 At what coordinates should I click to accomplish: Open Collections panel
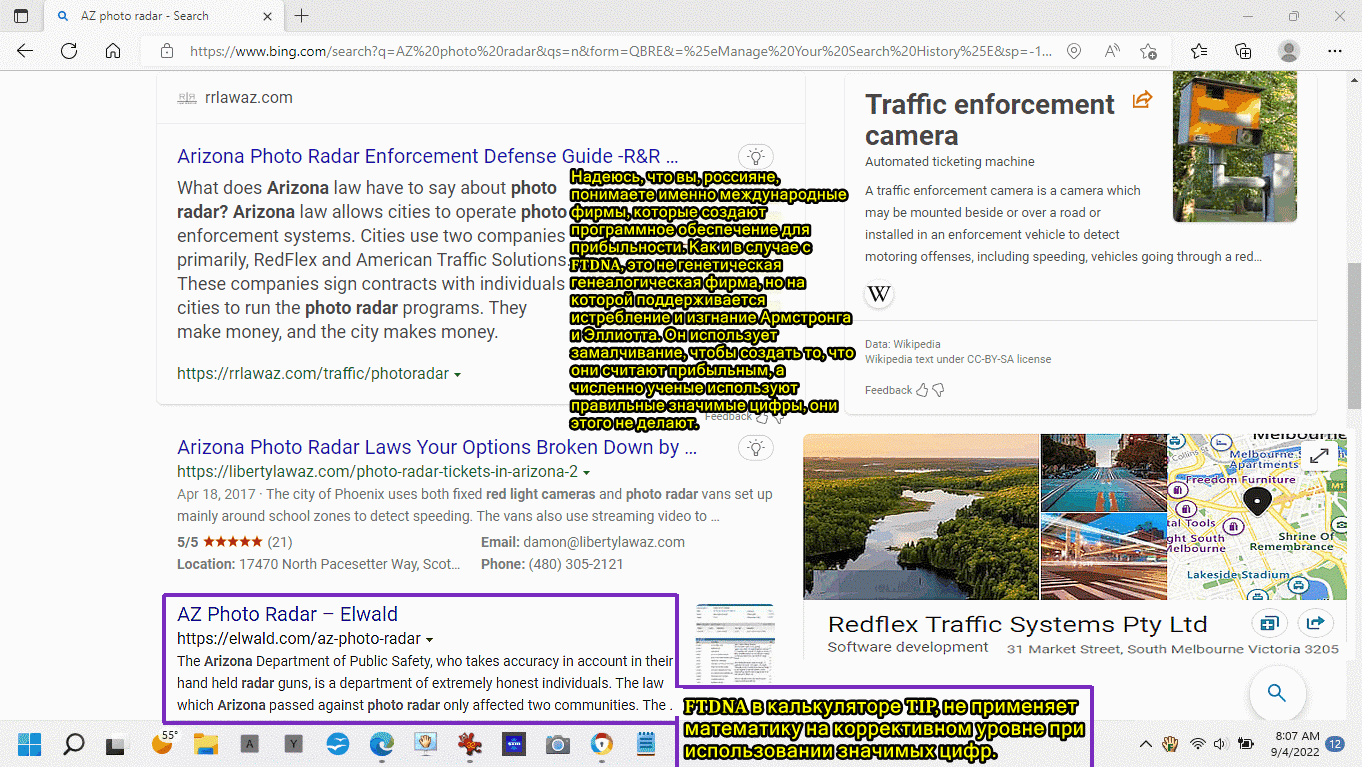(x=1243, y=51)
